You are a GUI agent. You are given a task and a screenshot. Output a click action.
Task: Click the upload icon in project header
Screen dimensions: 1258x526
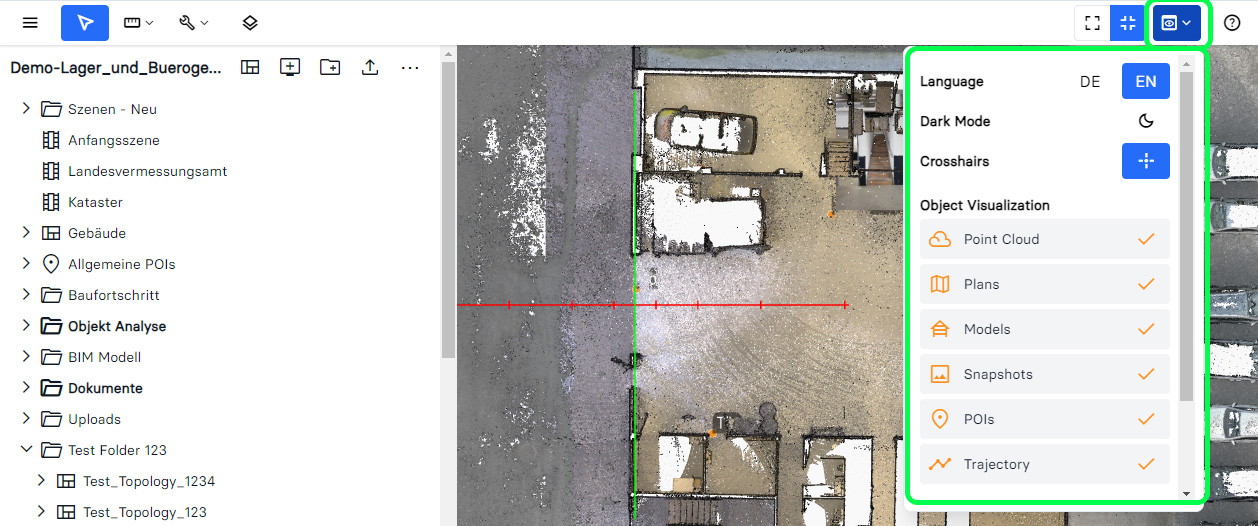370,67
